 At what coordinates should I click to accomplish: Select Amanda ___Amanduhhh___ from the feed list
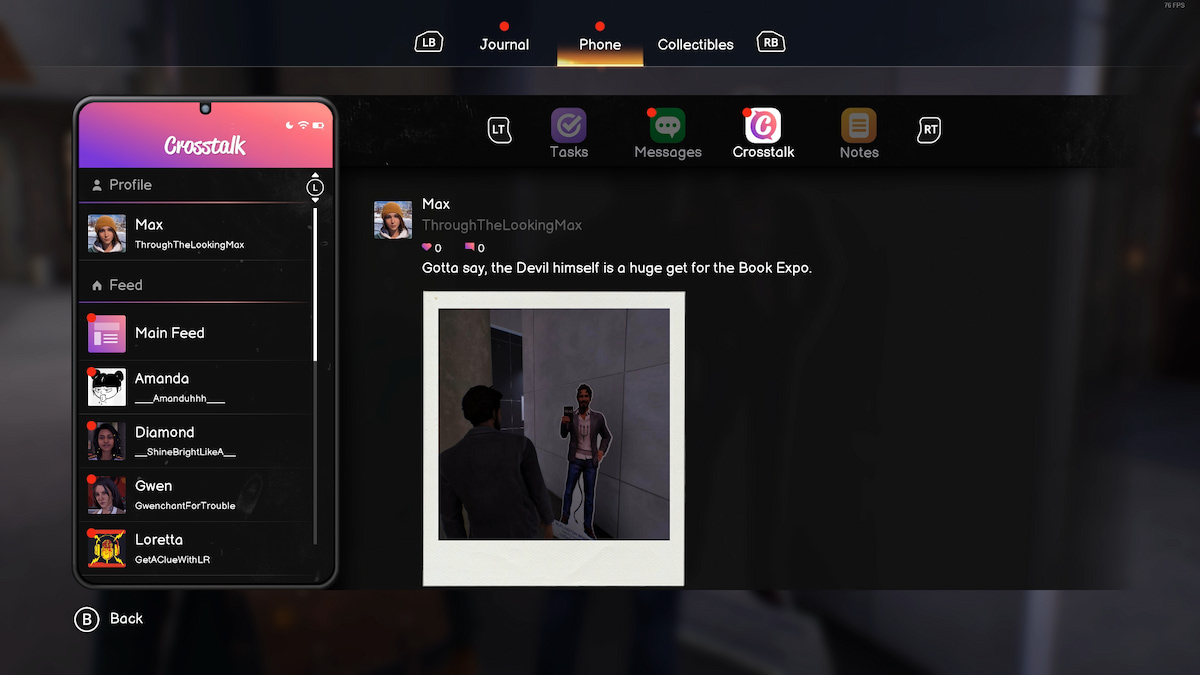(x=161, y=386)
